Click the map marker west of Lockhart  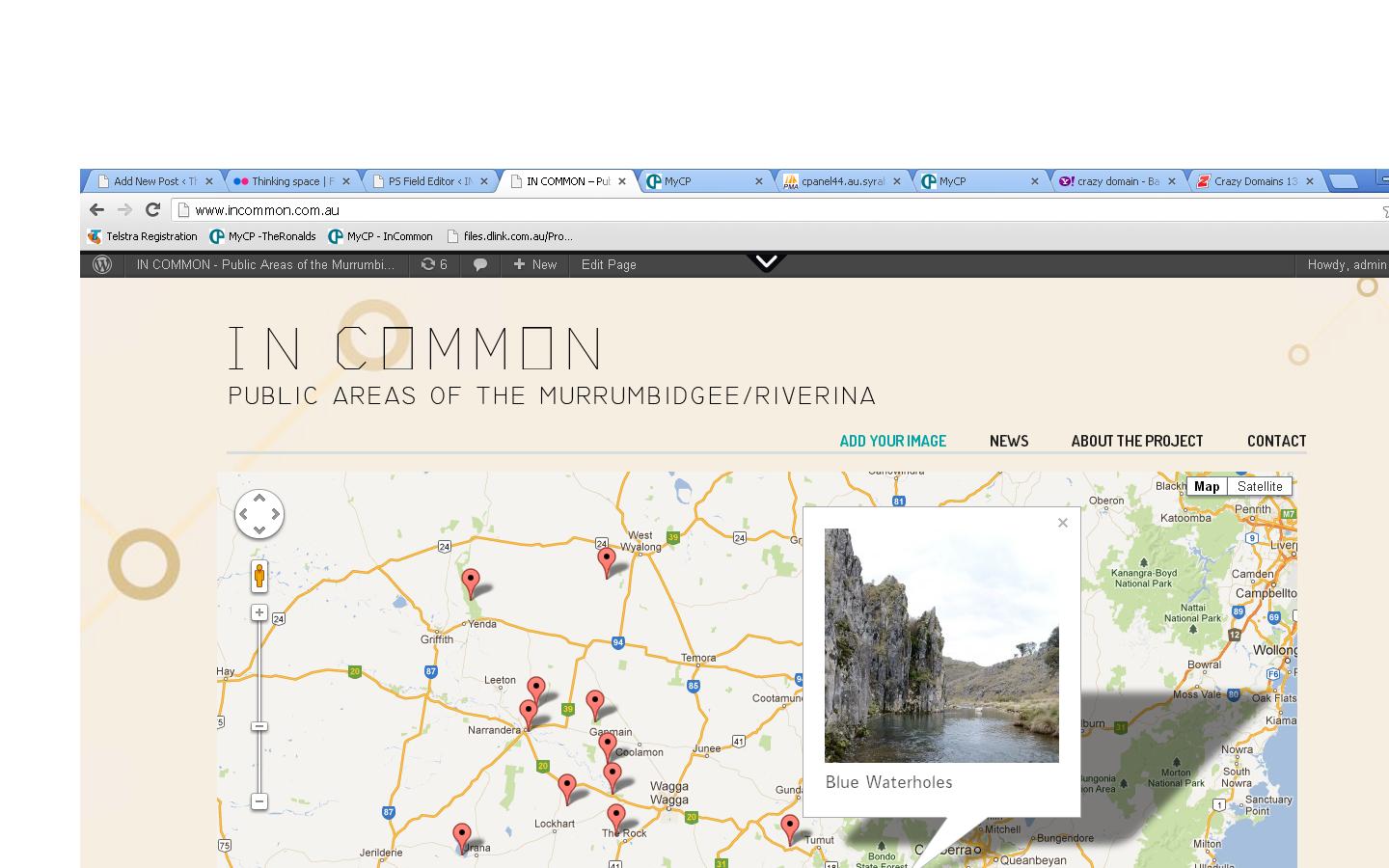[567, 789]
